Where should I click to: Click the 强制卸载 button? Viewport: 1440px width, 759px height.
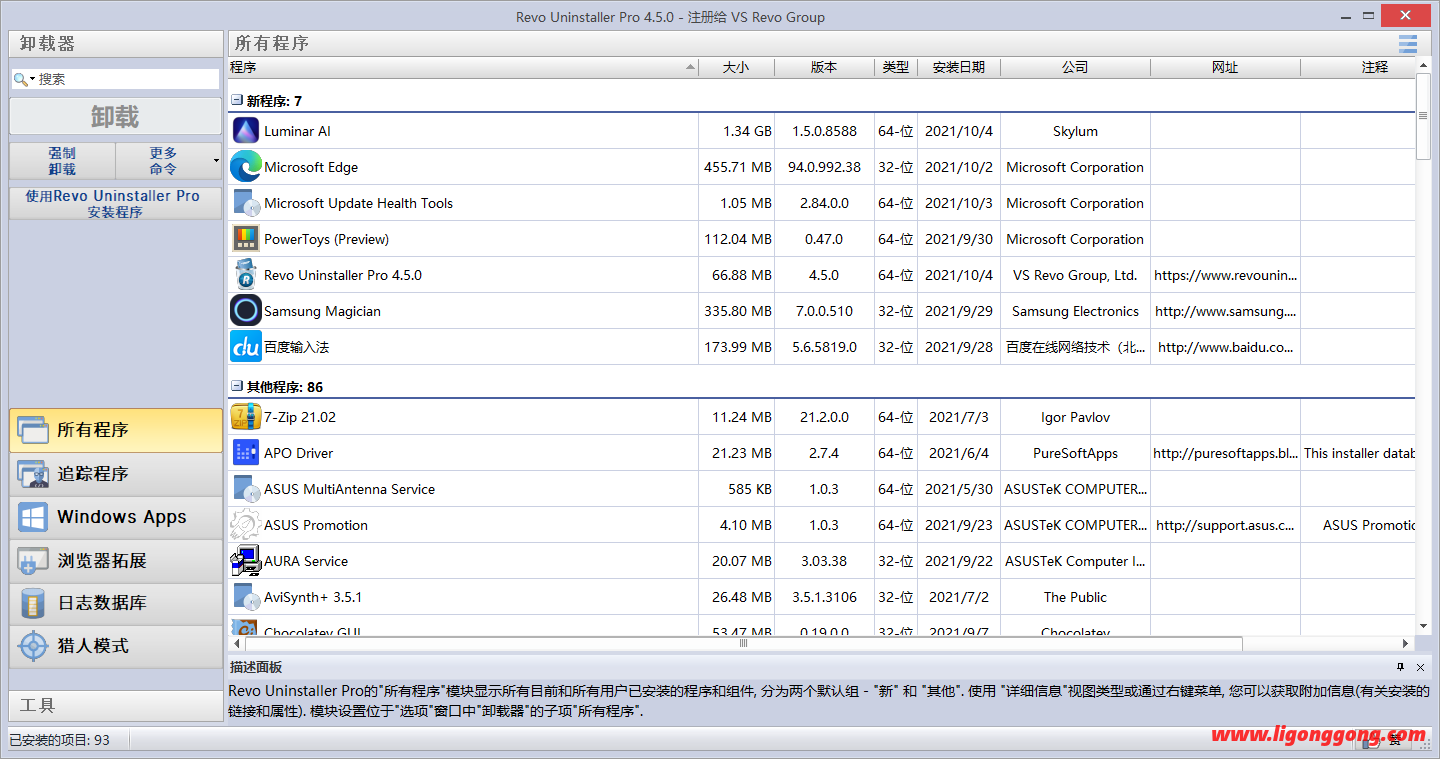(62, 161)
